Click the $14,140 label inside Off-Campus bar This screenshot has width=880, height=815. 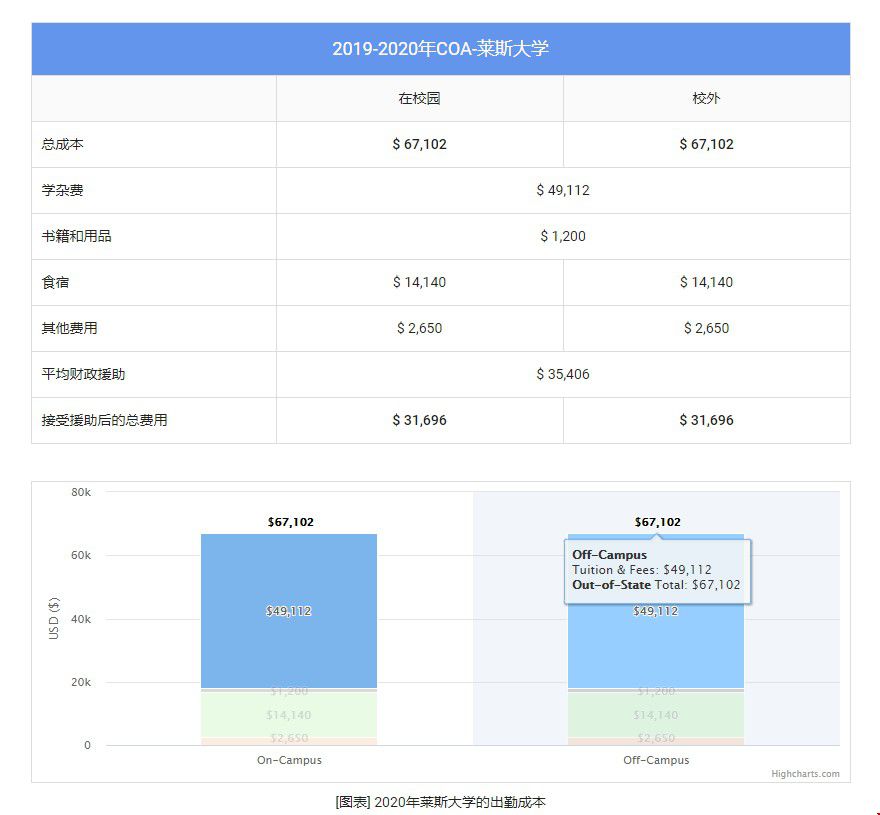click(x=656, y=715)
